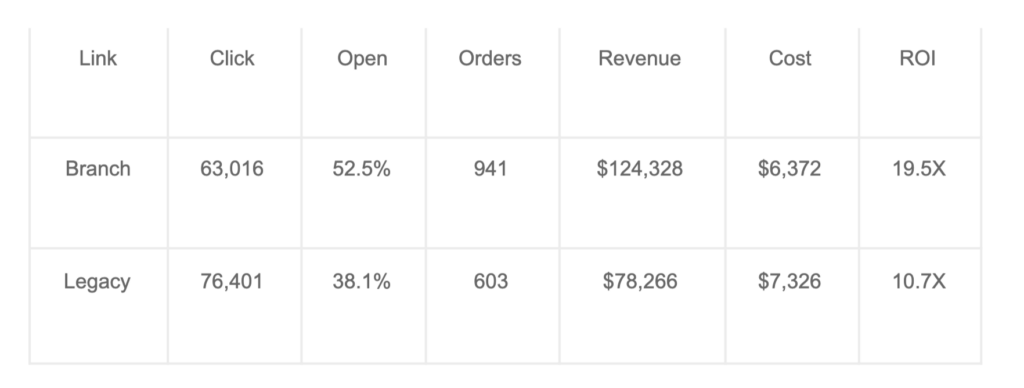Select the Branch row label
Screen dimensions: 1024x388
pos(98,169)
